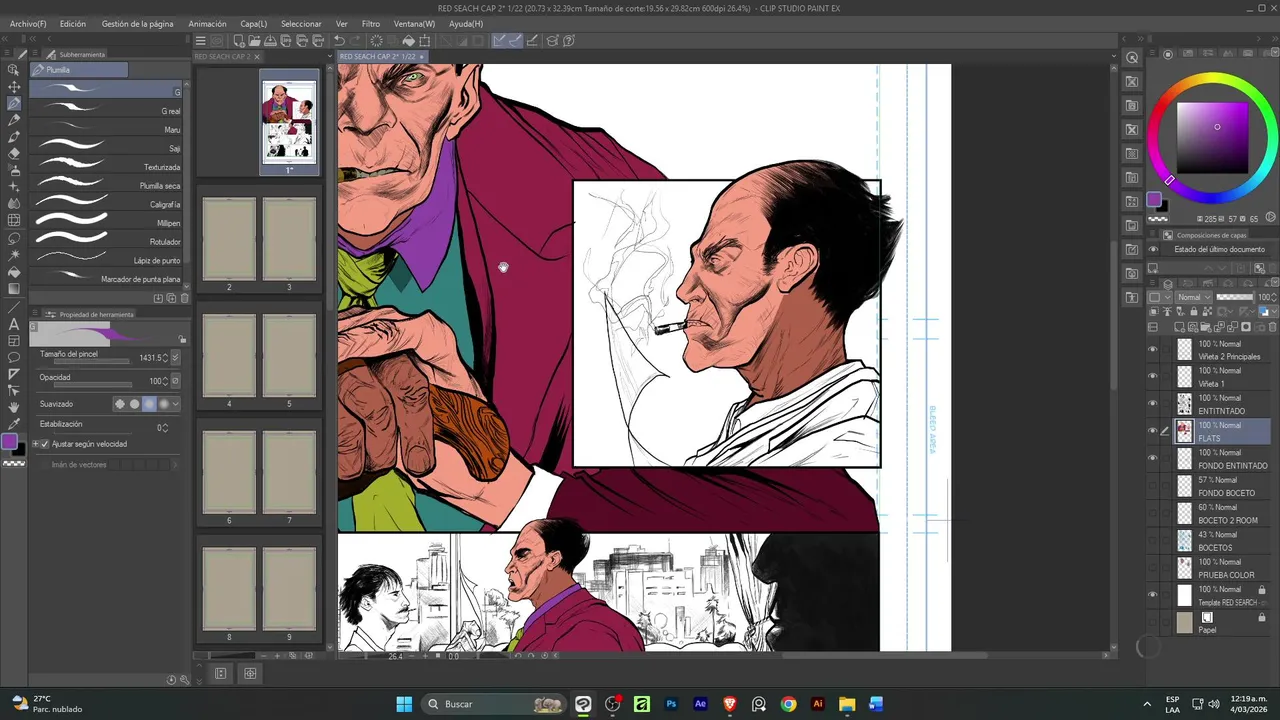Select the Eraser tool
The image size is (1280, 720).
click(14, 153)
